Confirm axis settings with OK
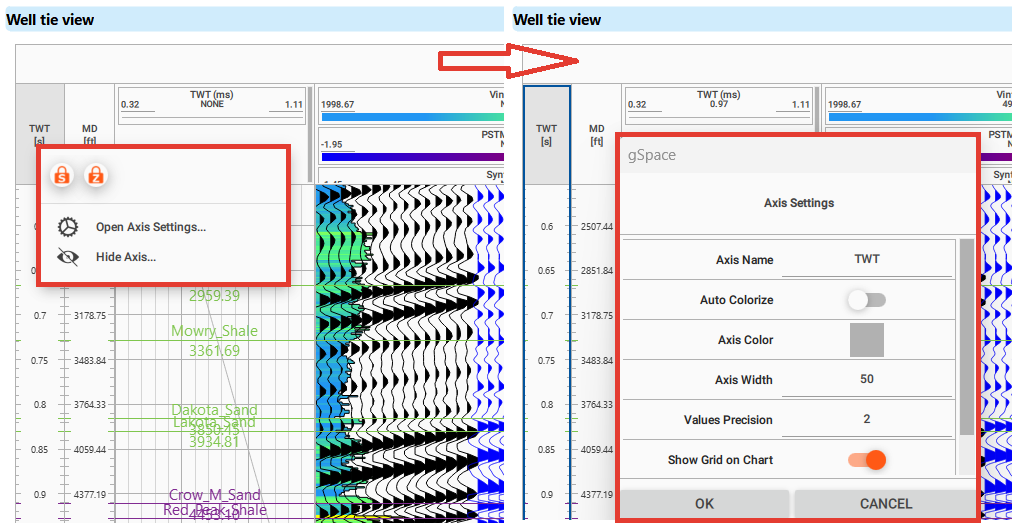This screenshot has height=523, width=1012. click(704, 504)
